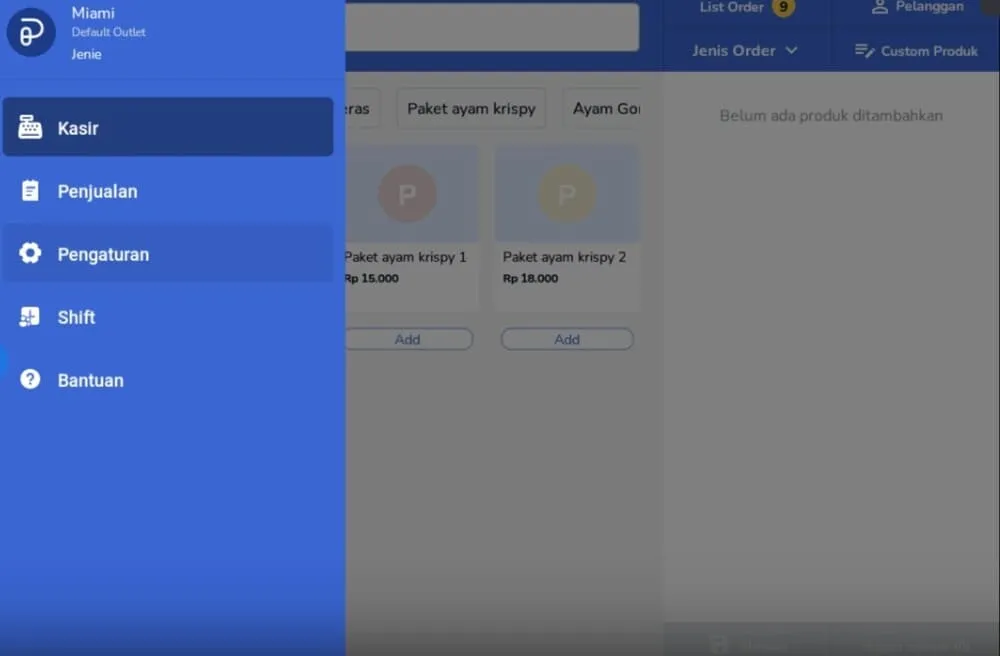The width and height of the screenshot is (1000, 656).
Task: Add Paket ayam krispy 2 to order
Action: (x=567, y=340)
